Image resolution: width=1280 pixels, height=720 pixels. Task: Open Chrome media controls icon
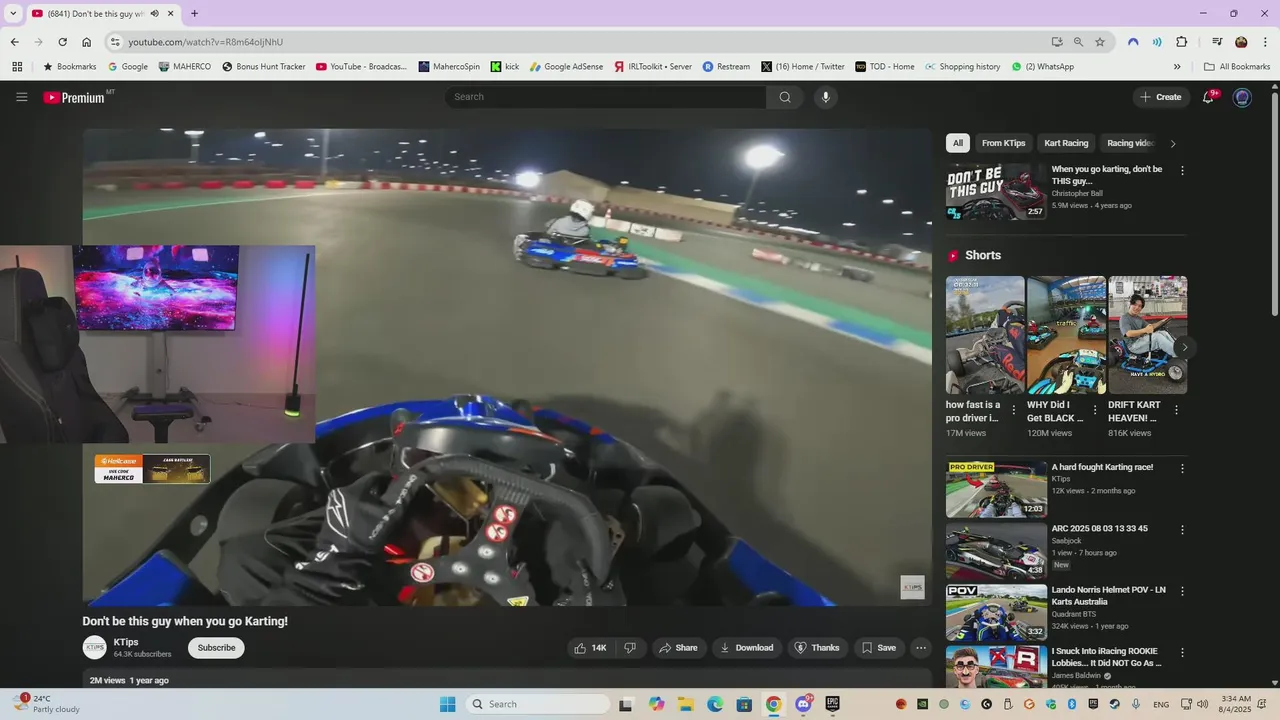point(1217,42)
